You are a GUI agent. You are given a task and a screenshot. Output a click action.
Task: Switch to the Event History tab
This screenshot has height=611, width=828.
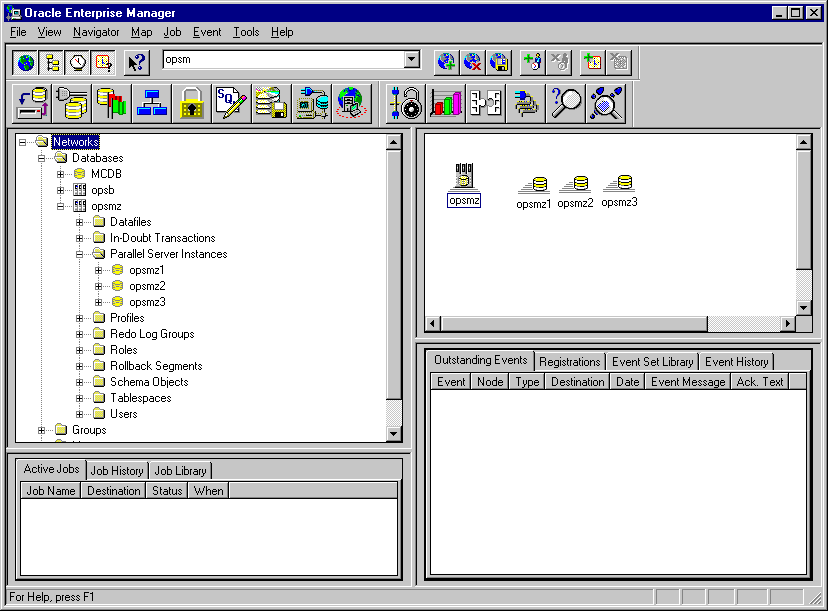point(737,362)
